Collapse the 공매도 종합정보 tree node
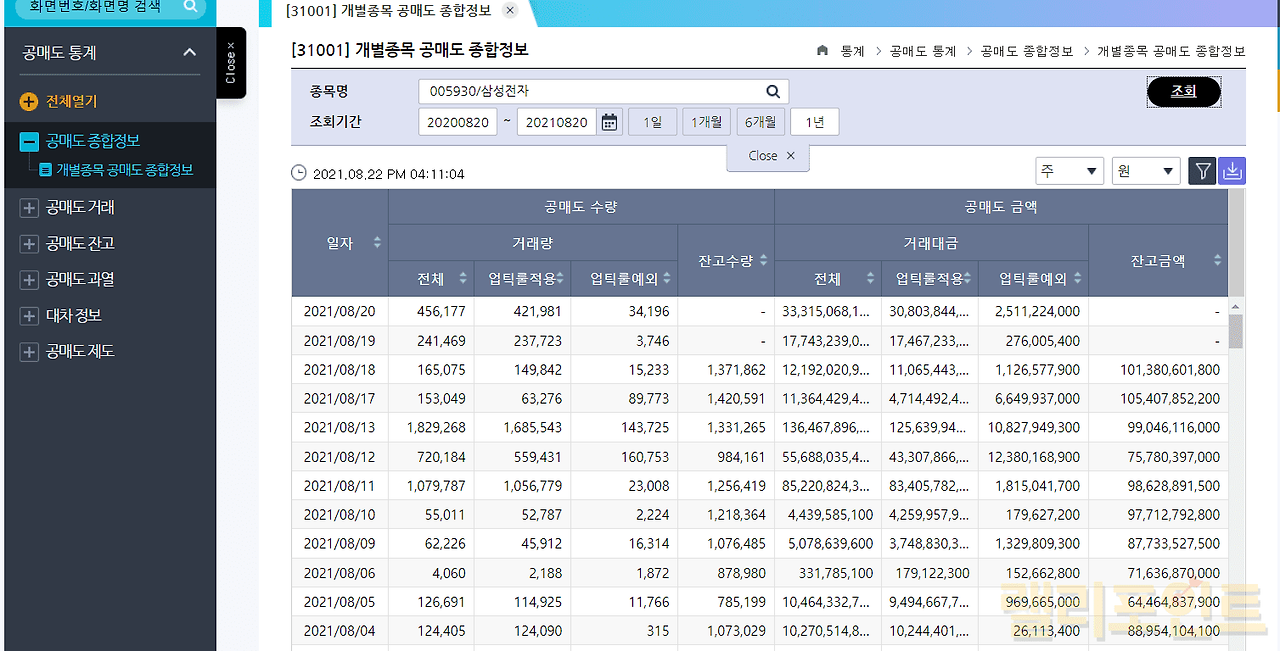This screenshot has height=651, width=1280. pos(29,142)
